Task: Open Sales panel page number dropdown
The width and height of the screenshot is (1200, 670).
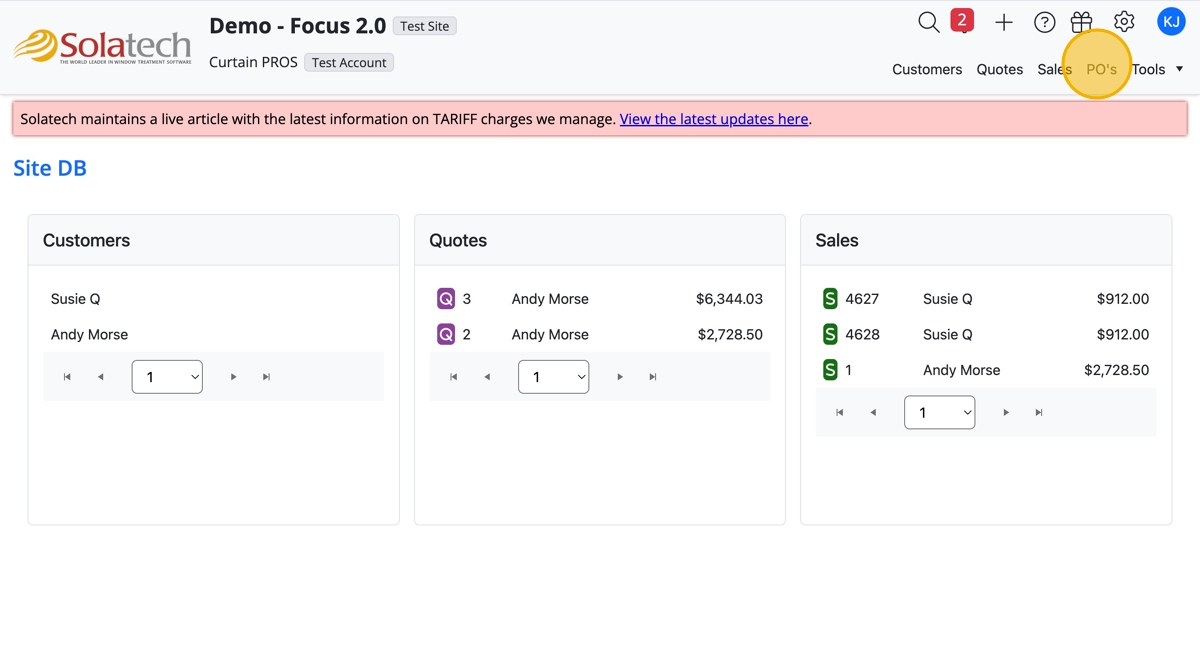Action: point(939,413)
